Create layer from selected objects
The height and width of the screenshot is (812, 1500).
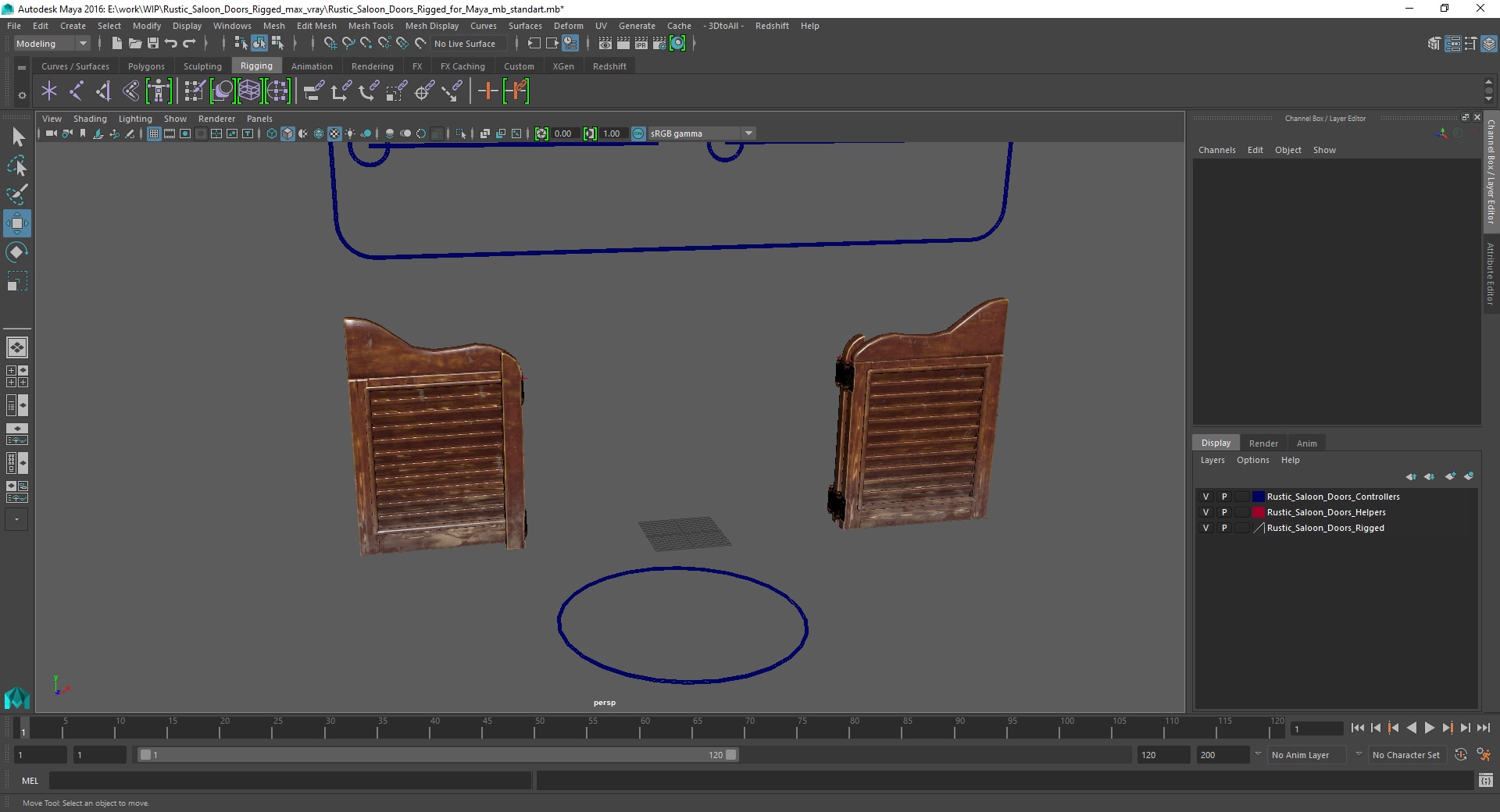click(1469, 476)
